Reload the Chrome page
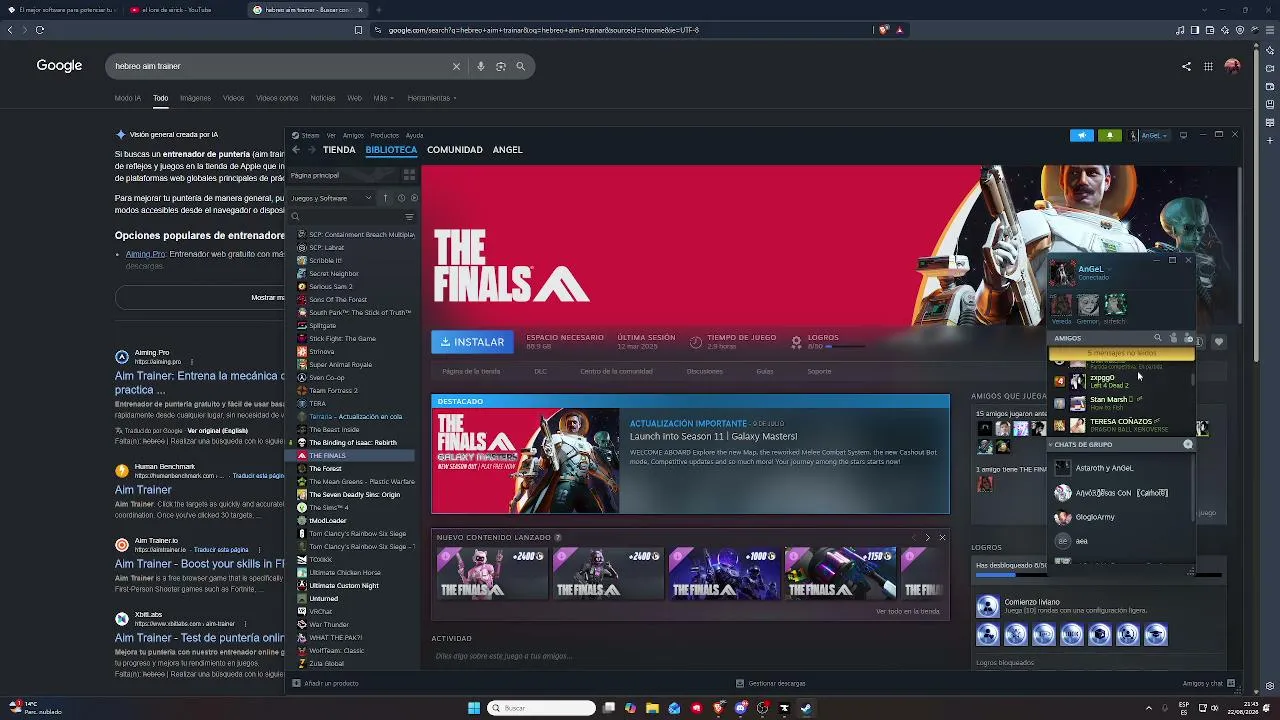1280x720 pixels. pos(40,30)
